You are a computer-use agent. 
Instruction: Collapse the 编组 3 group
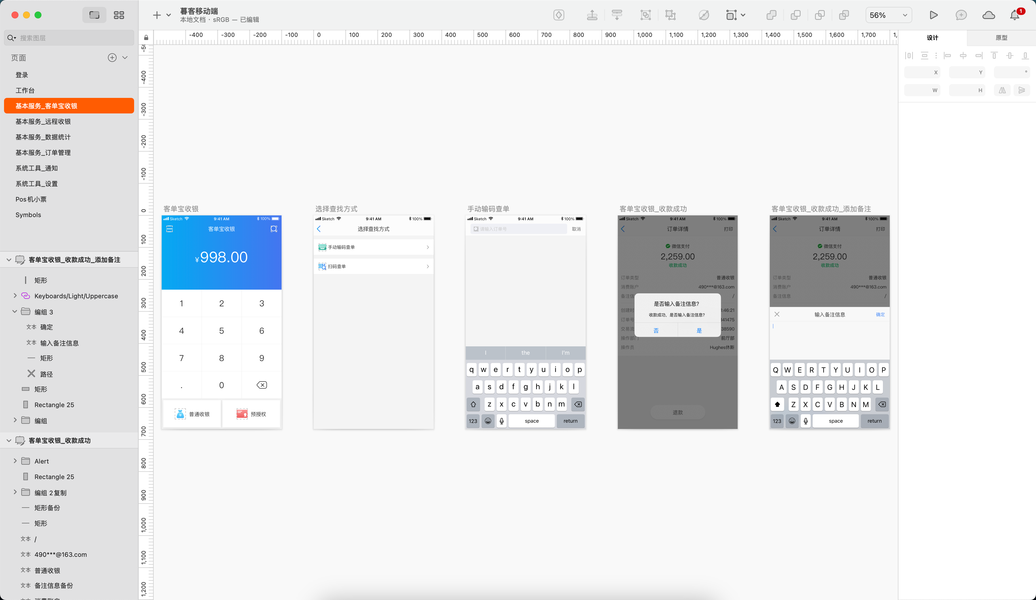15,311
